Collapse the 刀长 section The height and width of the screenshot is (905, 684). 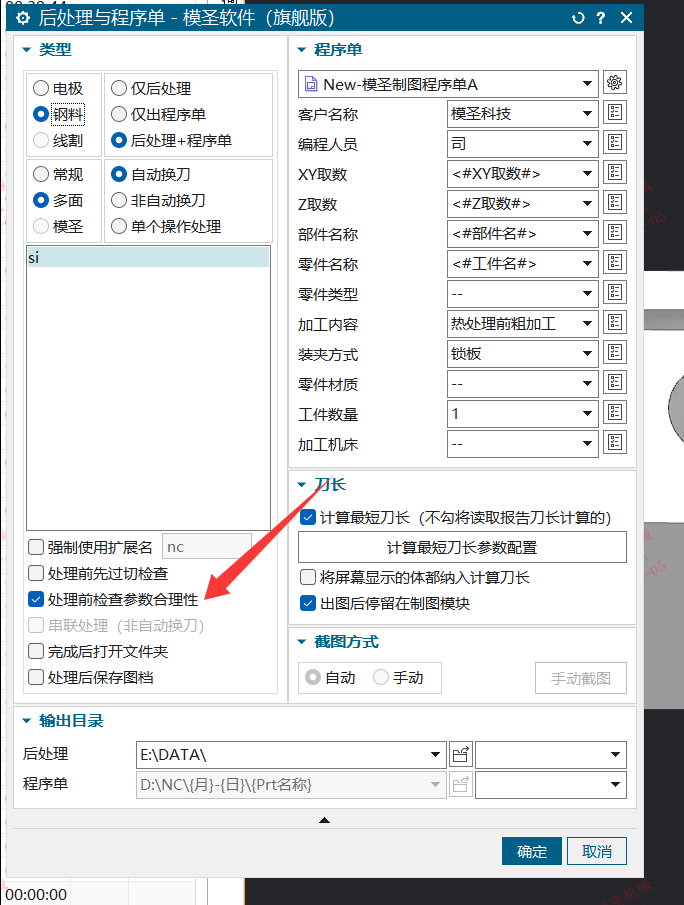pos(301,485)
